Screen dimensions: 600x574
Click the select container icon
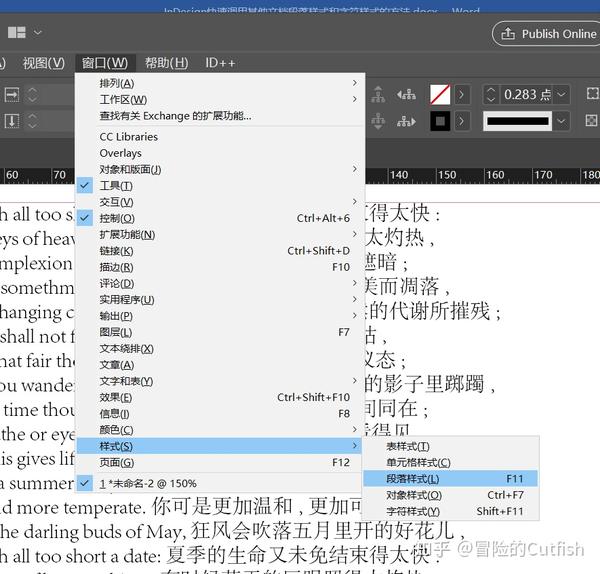pyautogui.click(x=378, y=94)
